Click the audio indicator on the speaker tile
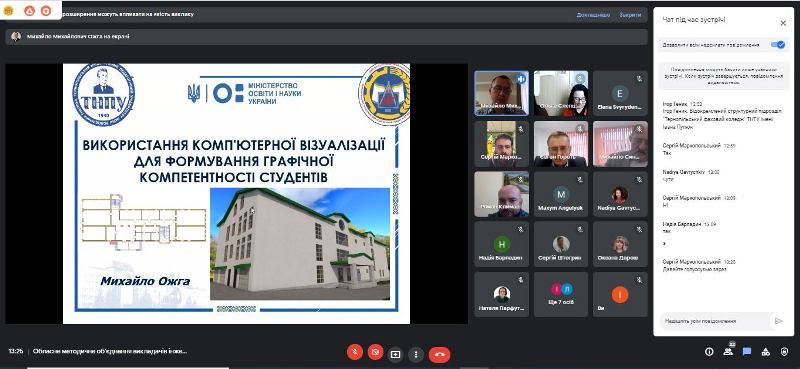This screenshot has width=800, height=369. [x=521, y=79]
